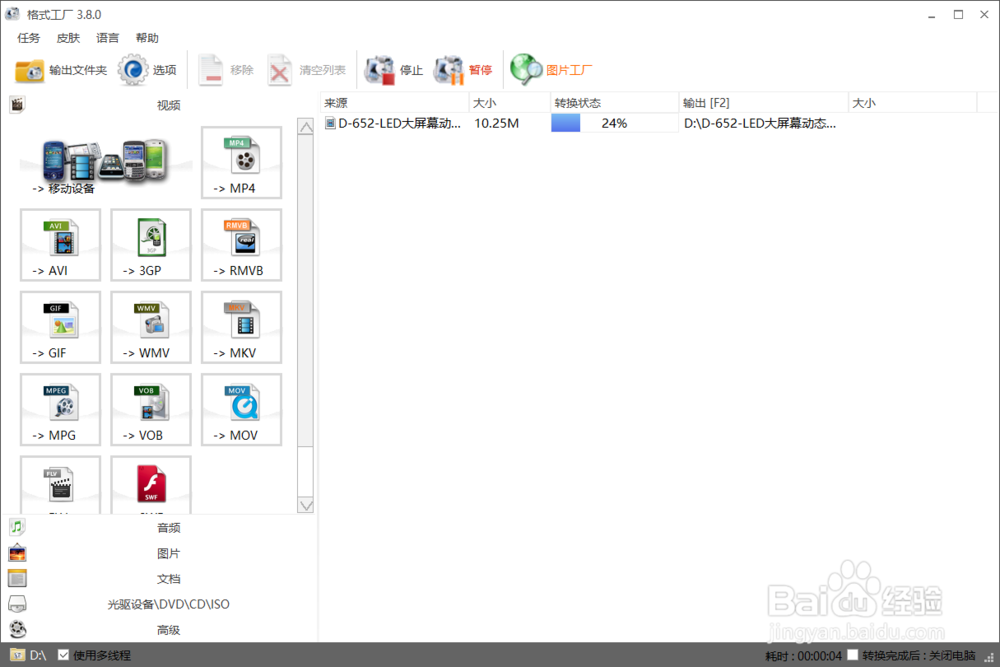Choose the -> WMV conversion tile
1000x667 pixels.
point(151,327)
